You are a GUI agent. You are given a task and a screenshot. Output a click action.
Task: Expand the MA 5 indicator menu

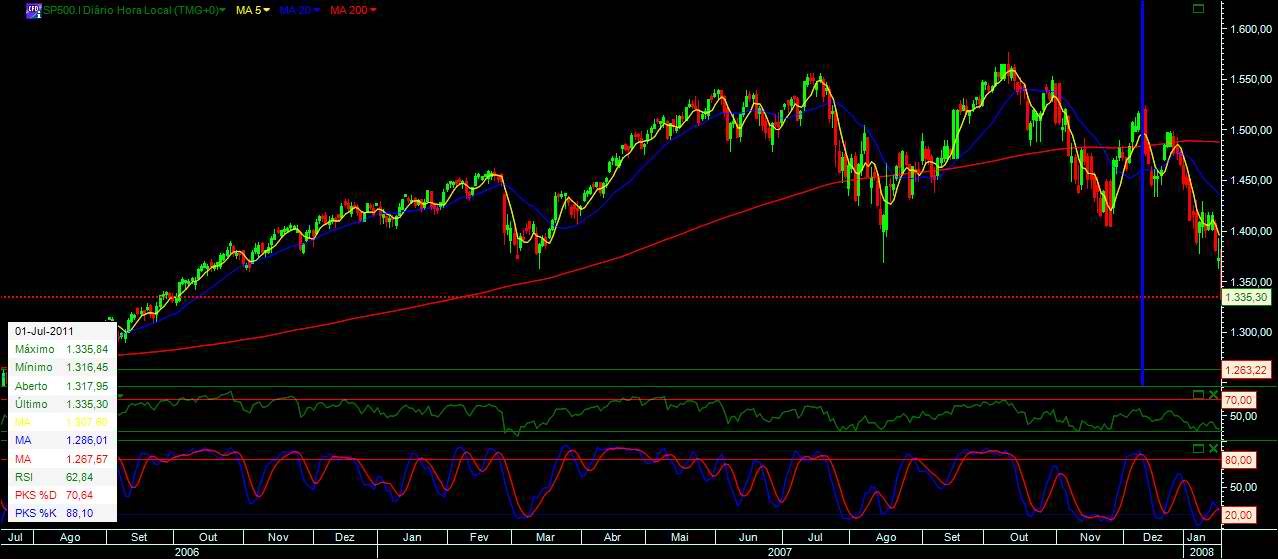point(267,10)
